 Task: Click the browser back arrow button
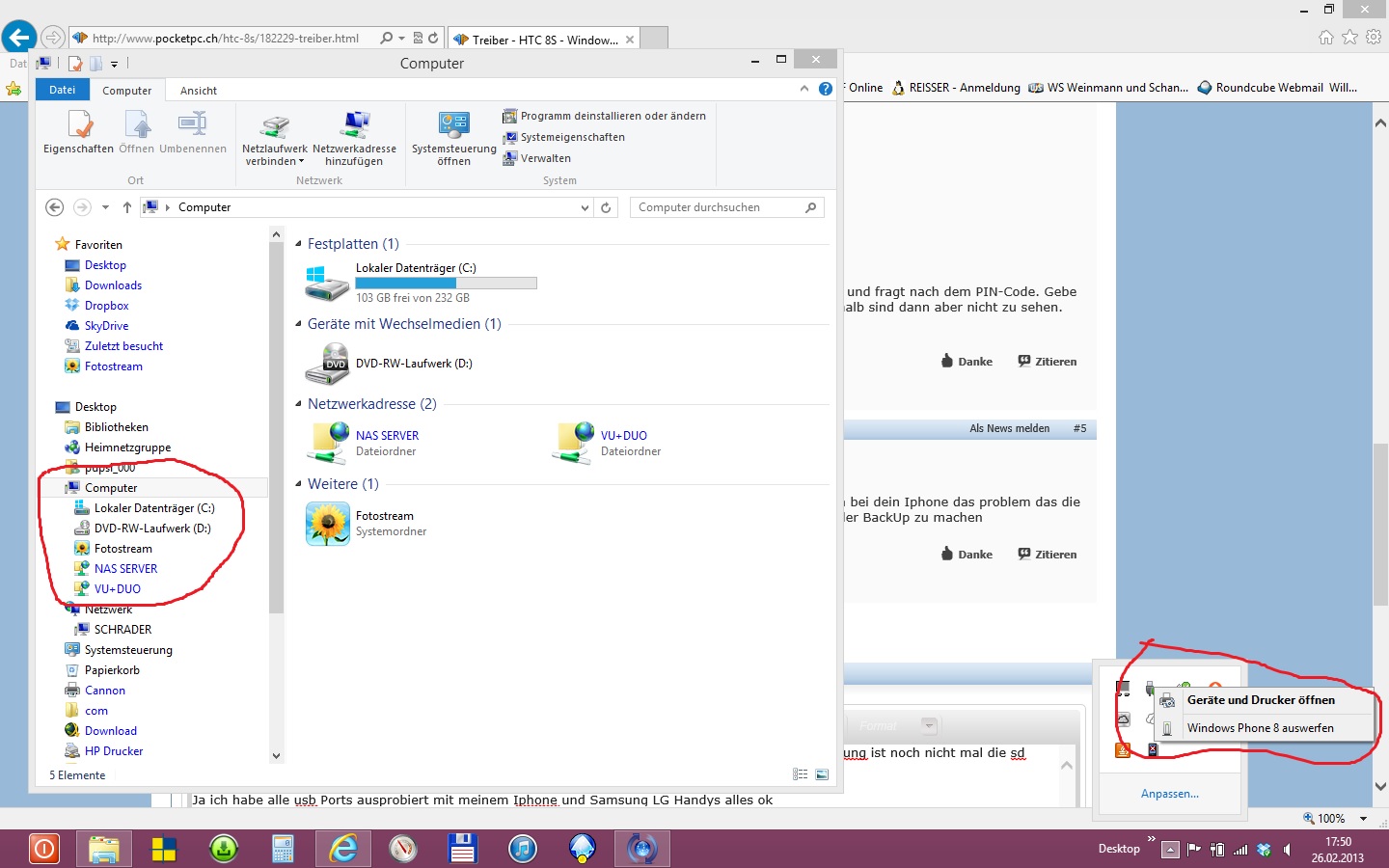(x=19, y=38)
